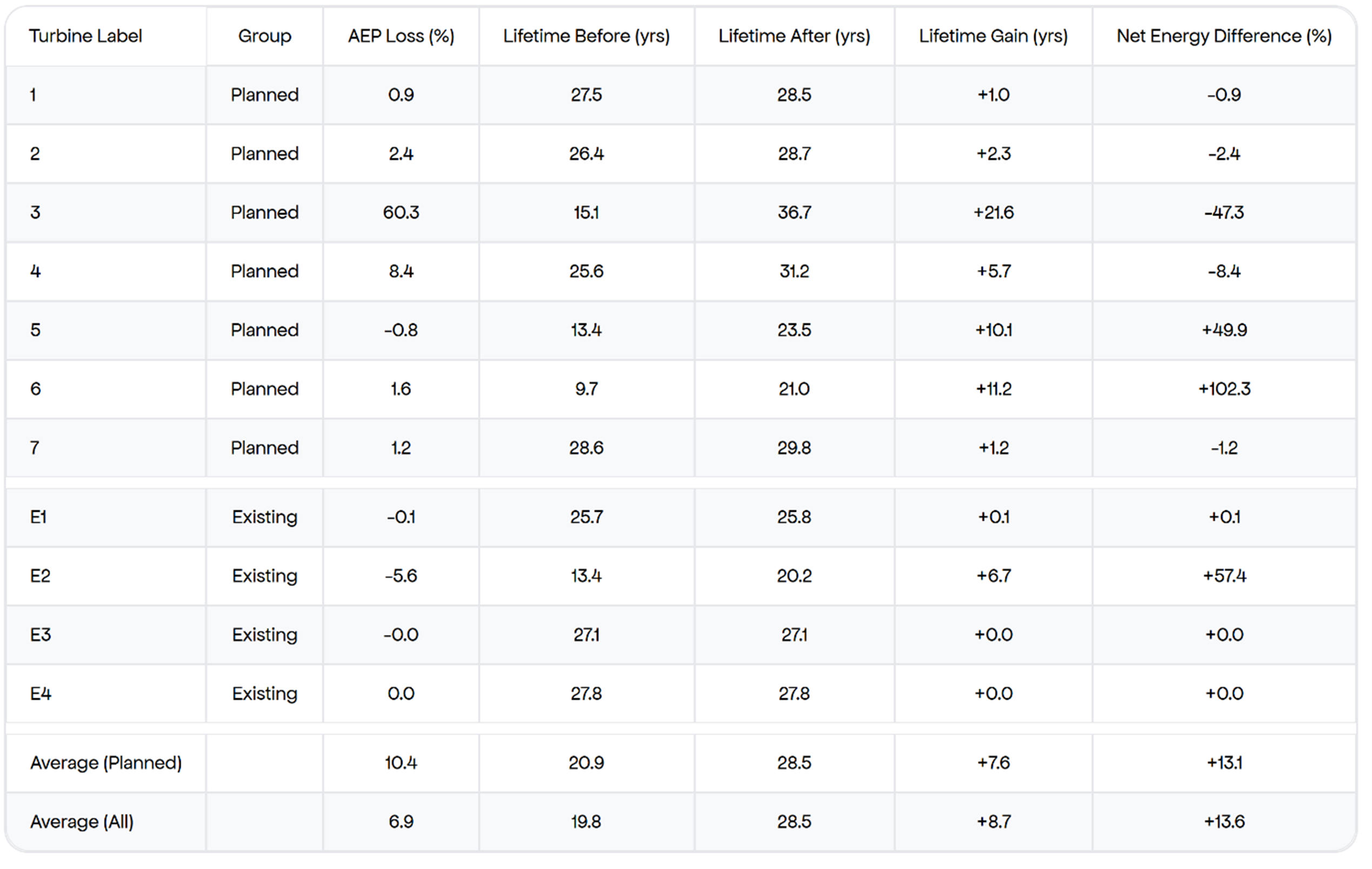Click the +13.6 average net energy cell
Image resolution: width=1372 pixels, height=869 pixels.
click(x=1224, y=822)
